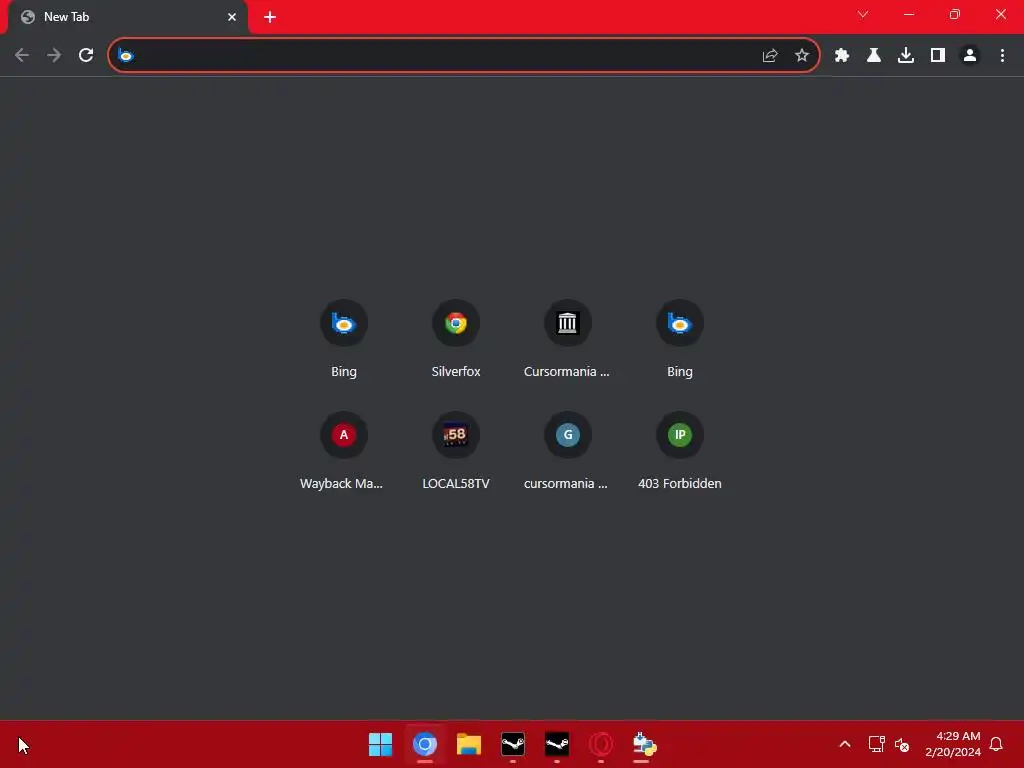Image resolution: width=1024 pixels, height=768 pixels.
Task: Toggle the side panel icon
Action: click(938, 56)
